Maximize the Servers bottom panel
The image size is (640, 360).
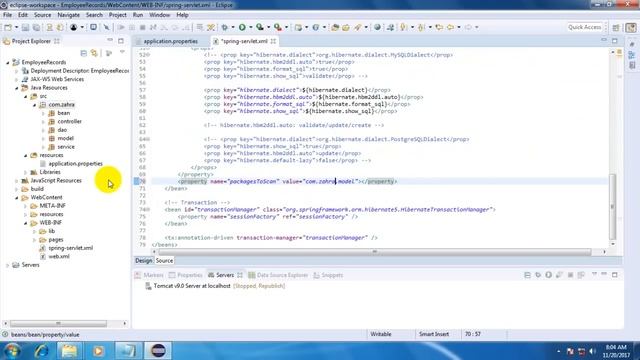[615, 275]
